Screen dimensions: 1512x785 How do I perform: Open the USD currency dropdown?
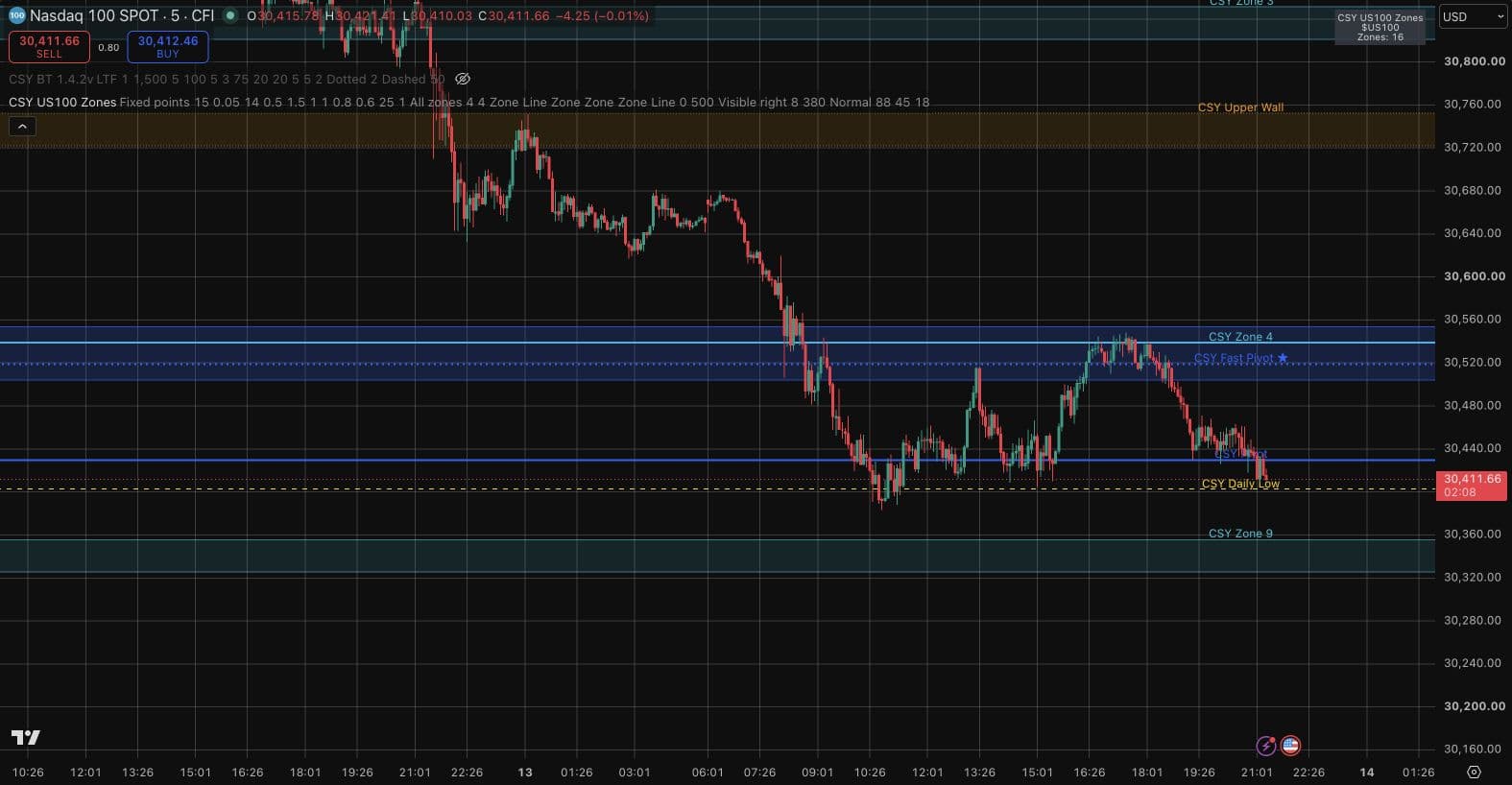1474,16
